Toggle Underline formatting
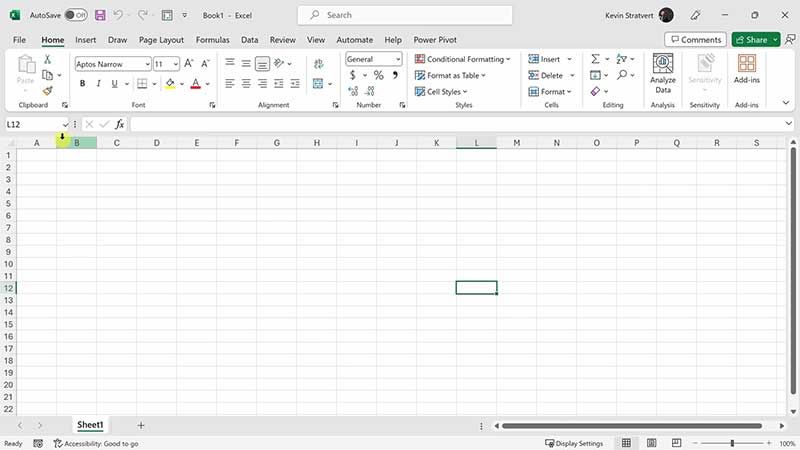800x450 pixels. click(114, 83)
